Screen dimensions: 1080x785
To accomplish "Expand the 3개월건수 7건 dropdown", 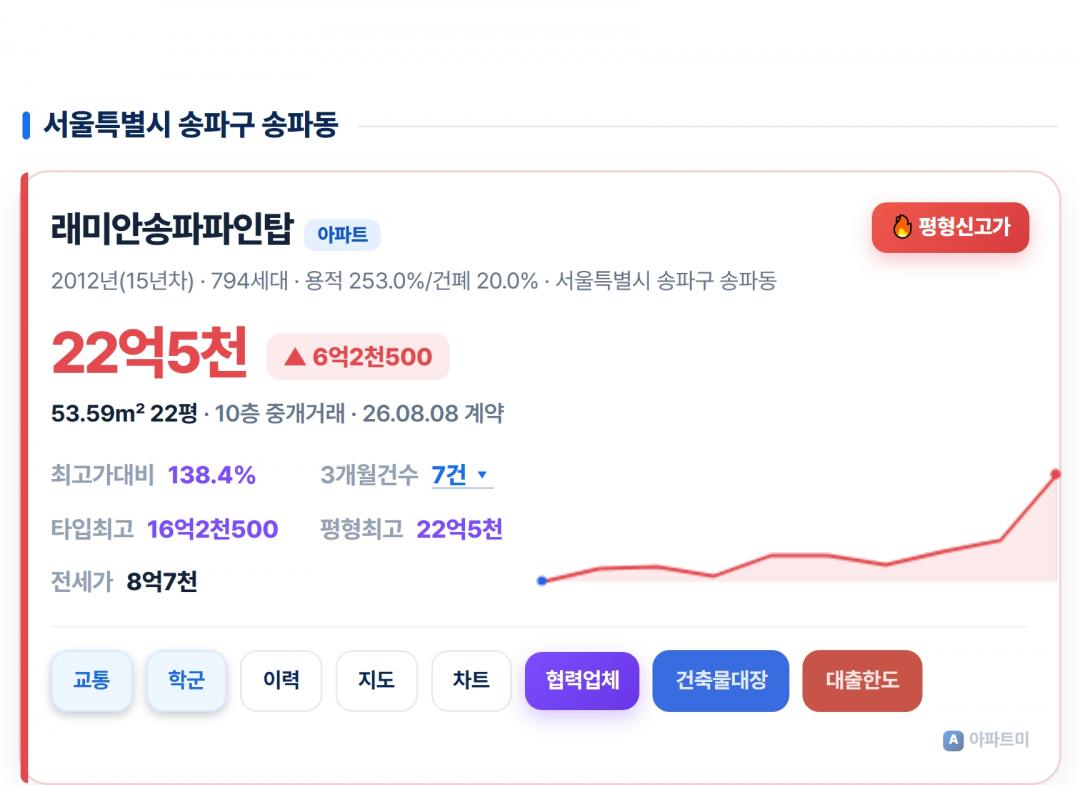I will click(x=462, y=475).
